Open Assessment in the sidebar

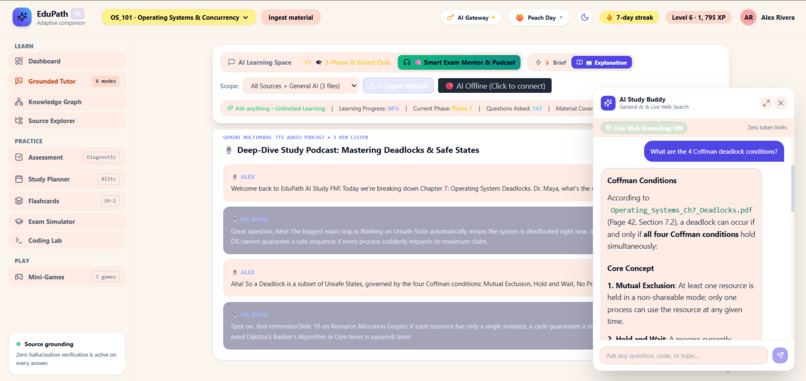coord(67,157)
